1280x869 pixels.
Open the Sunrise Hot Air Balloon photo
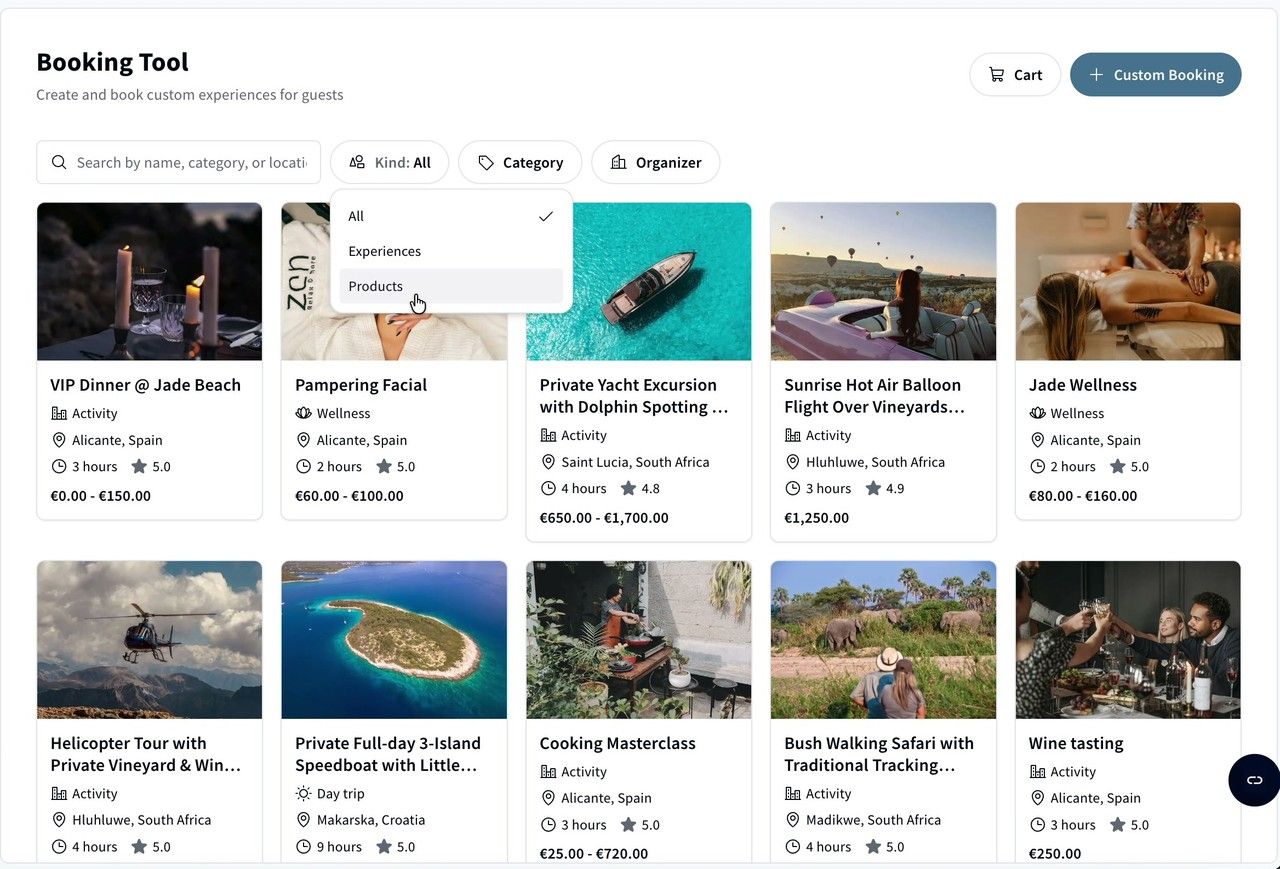884,282
